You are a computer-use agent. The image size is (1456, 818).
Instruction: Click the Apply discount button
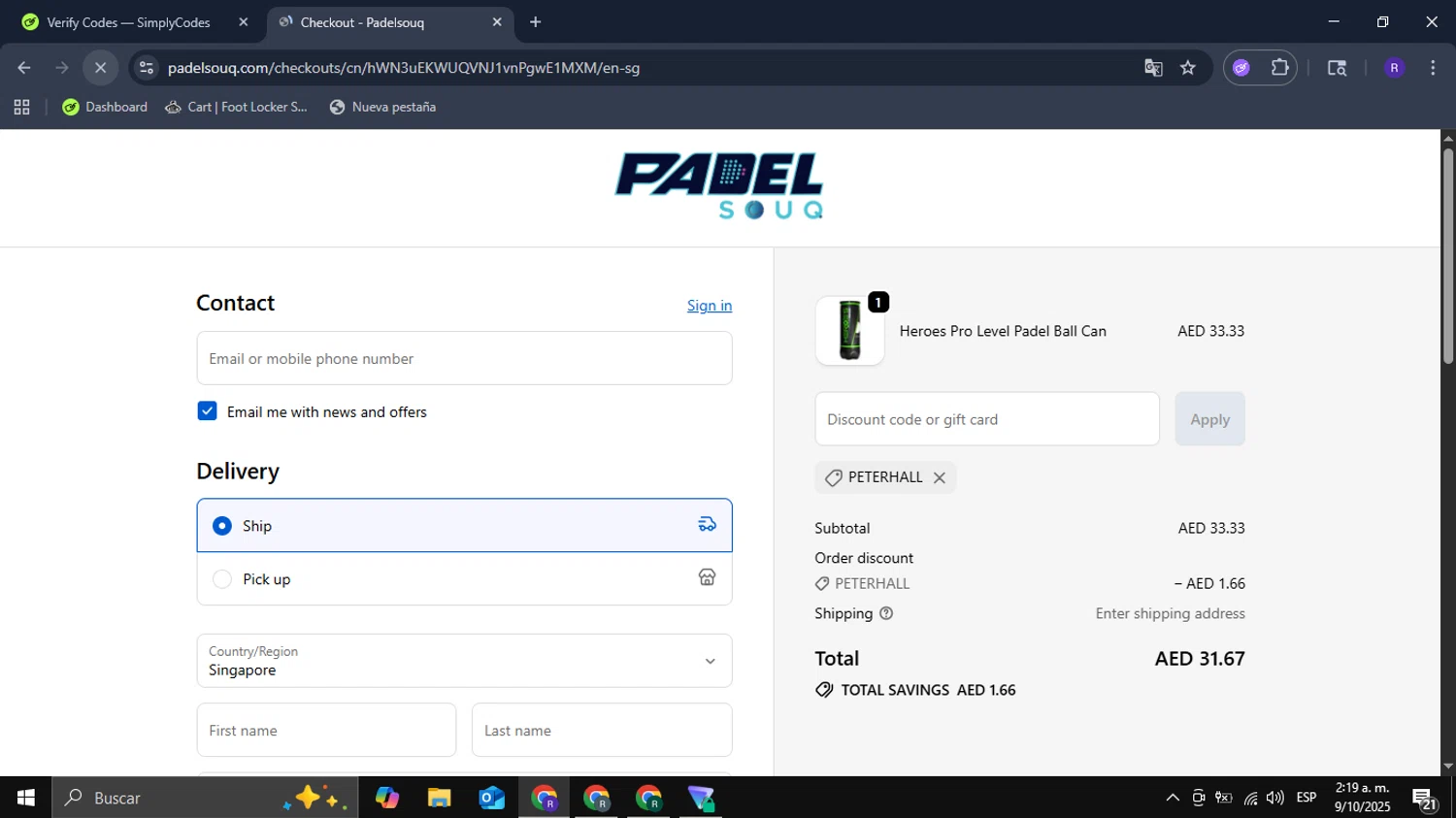[x=1209, y=419]
